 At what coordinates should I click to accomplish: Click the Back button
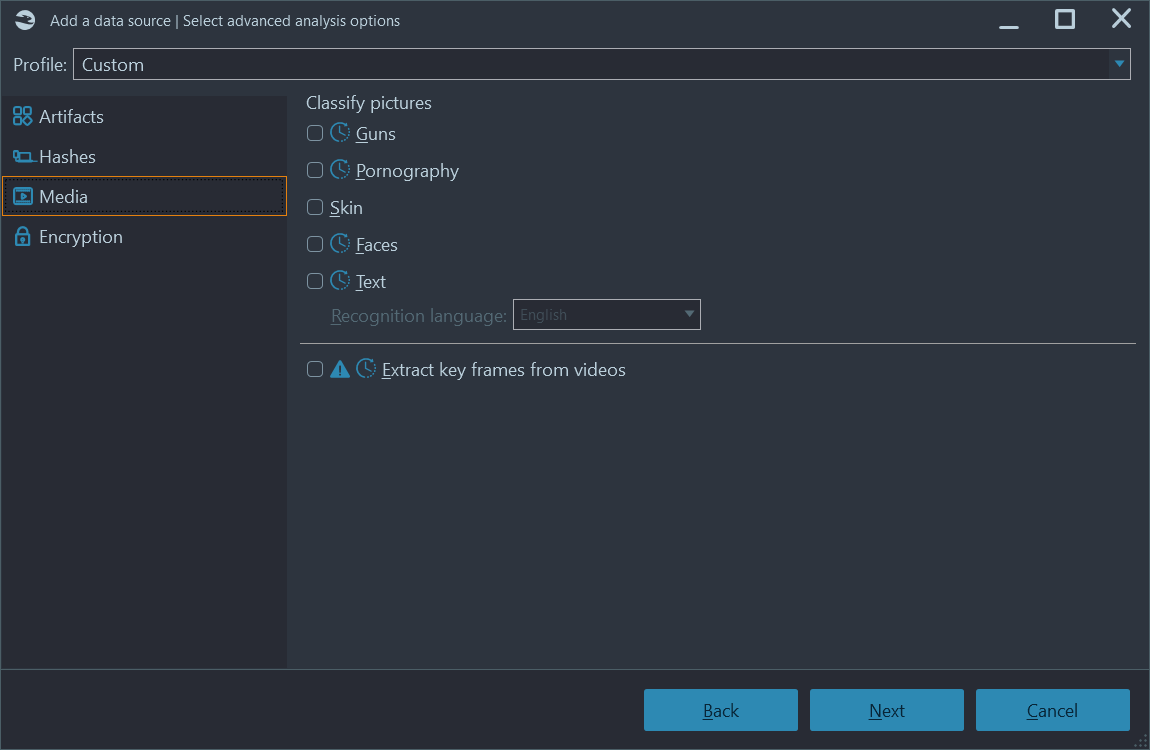(x=721, y=710)
